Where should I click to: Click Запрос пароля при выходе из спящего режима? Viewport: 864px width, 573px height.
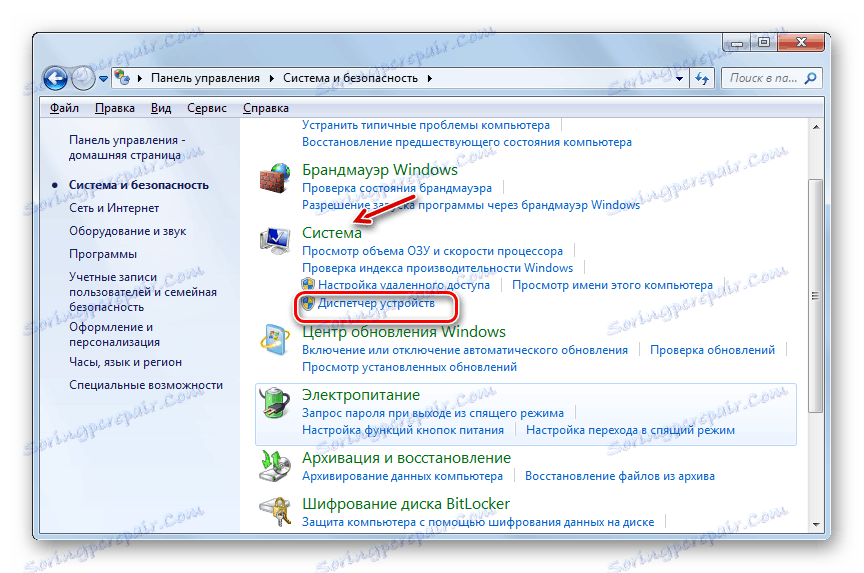pyautogui.click(x=433, y=413)
